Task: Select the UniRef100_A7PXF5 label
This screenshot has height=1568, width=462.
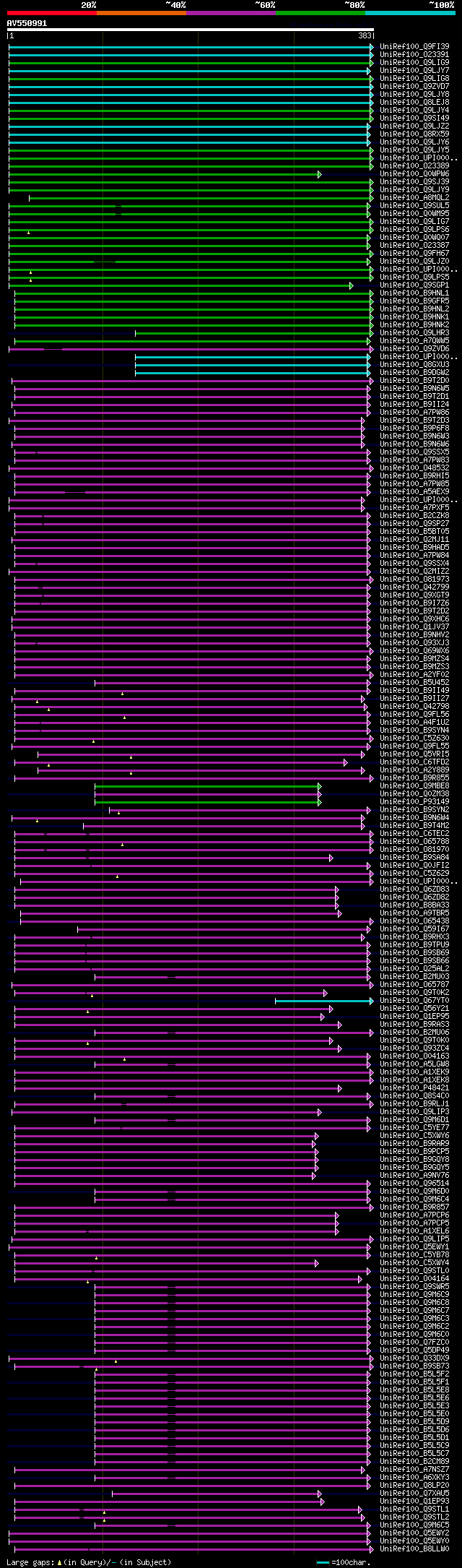Action: [414, 508]
